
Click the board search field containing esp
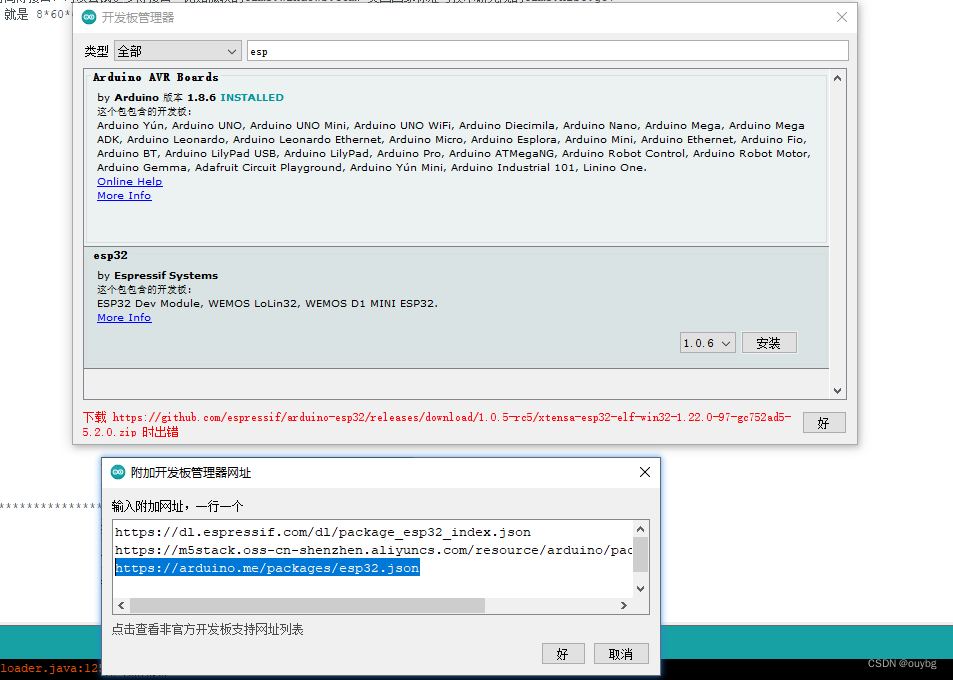pos(548,51)
